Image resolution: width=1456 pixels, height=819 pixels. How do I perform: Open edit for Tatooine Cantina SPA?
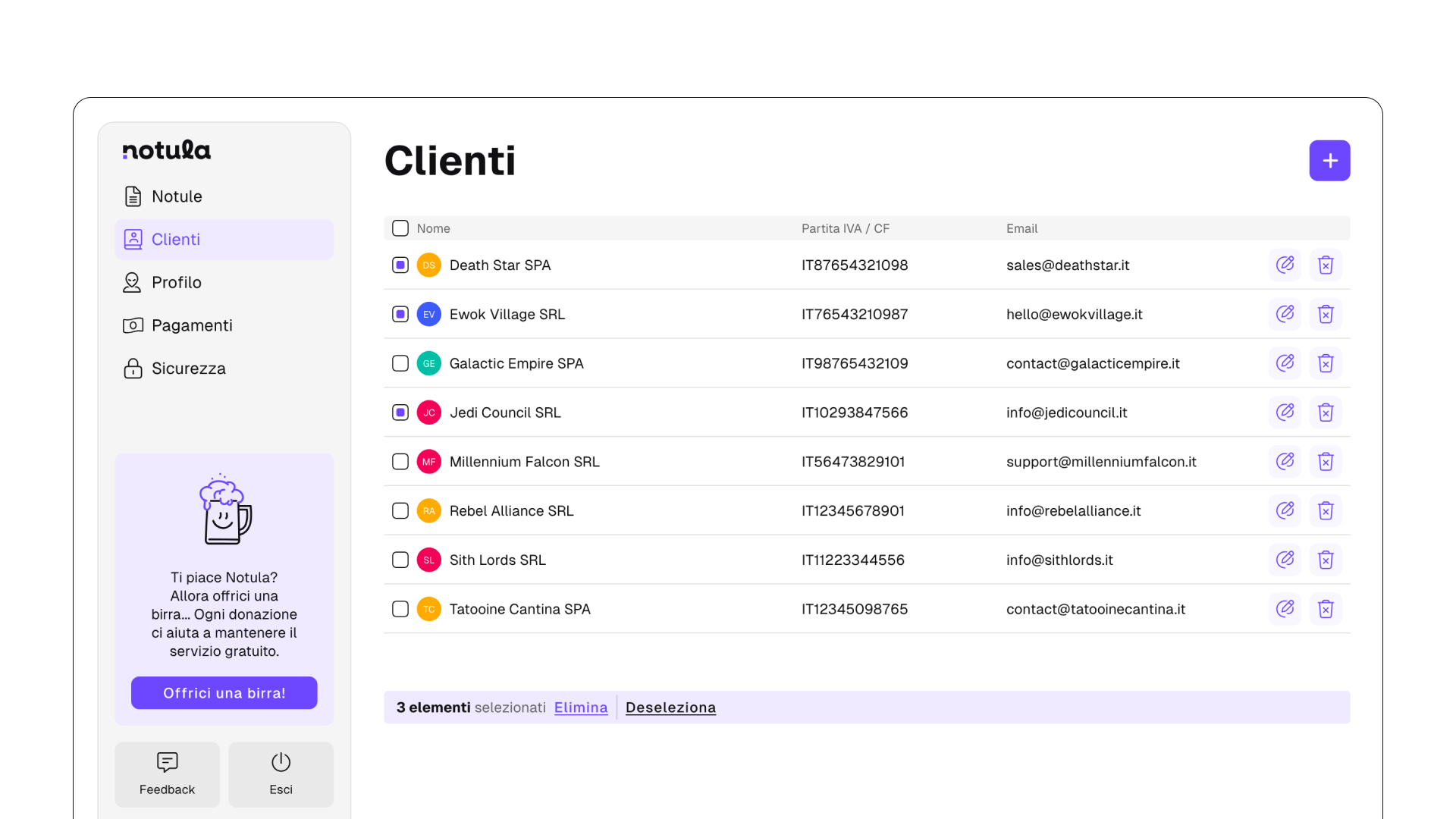[1285, 609]
